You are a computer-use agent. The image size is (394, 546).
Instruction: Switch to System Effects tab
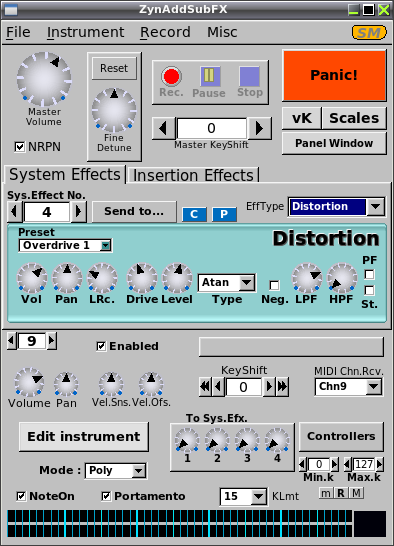coord(65,174)
